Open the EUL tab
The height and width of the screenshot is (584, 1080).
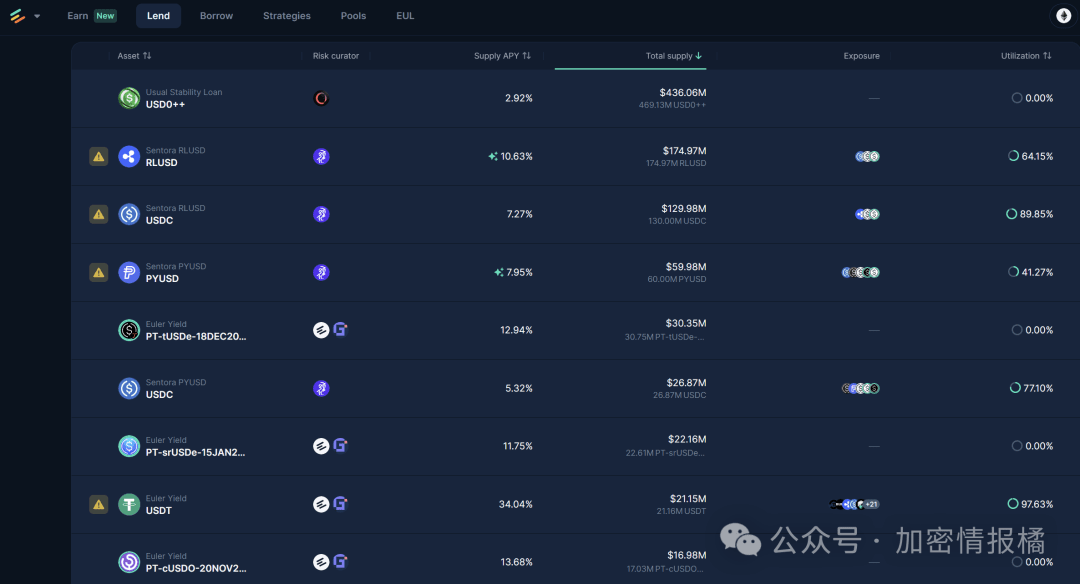(x=405, y=16)
